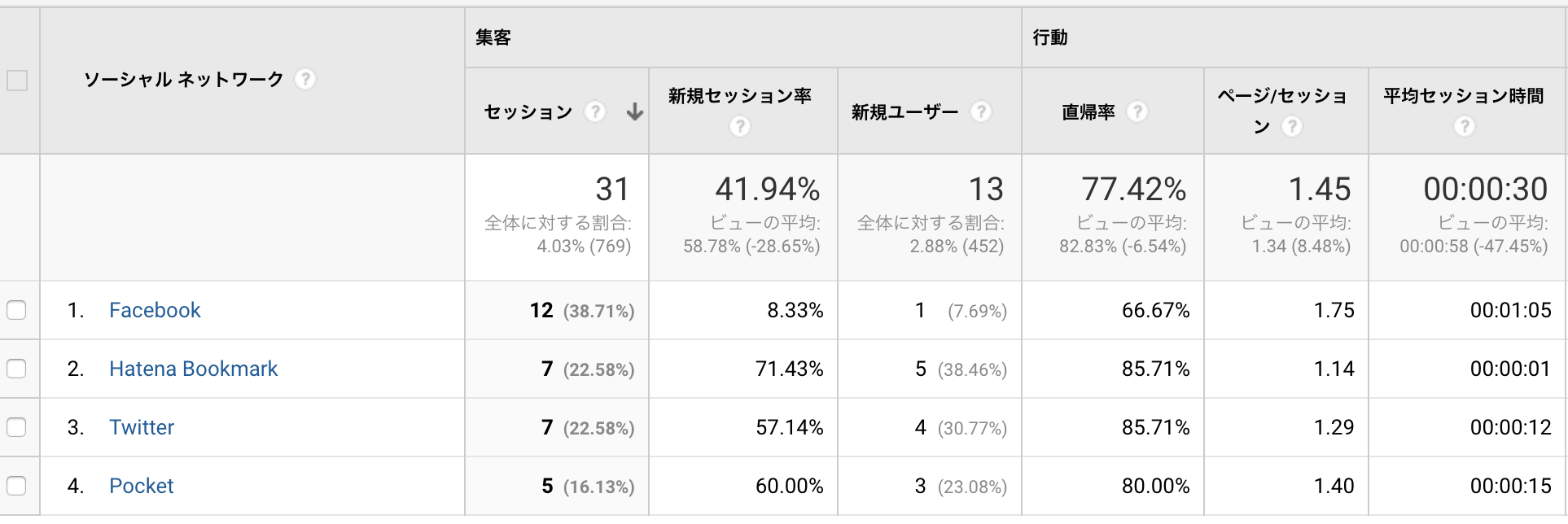Open the Hatena Bookmark report link
The width and height of the screenshot is (1568, 524).
pyautogui.click(x=193, y=369)
